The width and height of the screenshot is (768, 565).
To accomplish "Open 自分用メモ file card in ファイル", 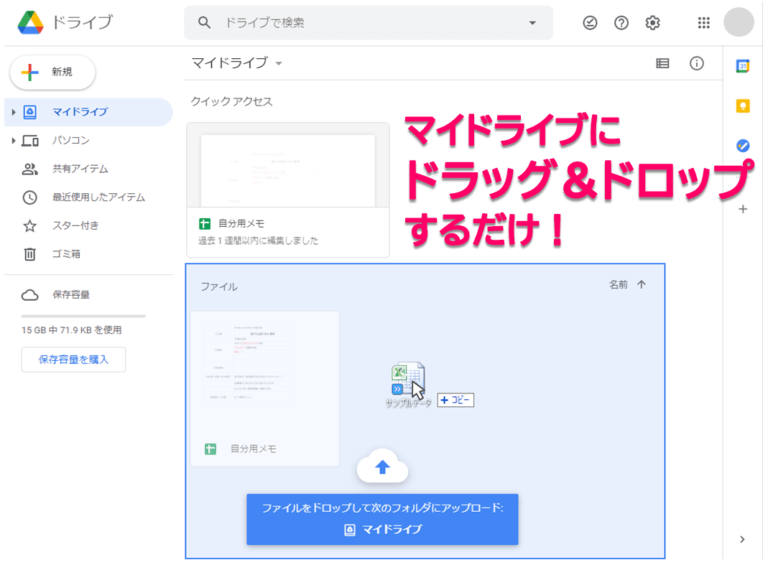I will pyautogui.click(x=264, y=388).
